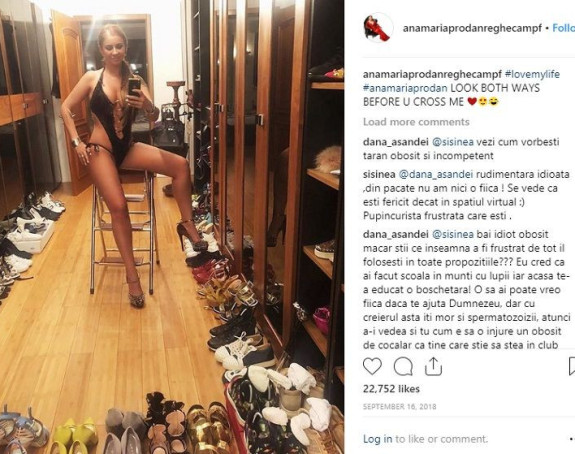
Task: Open caption author username above hashtags
Action: 432,74
